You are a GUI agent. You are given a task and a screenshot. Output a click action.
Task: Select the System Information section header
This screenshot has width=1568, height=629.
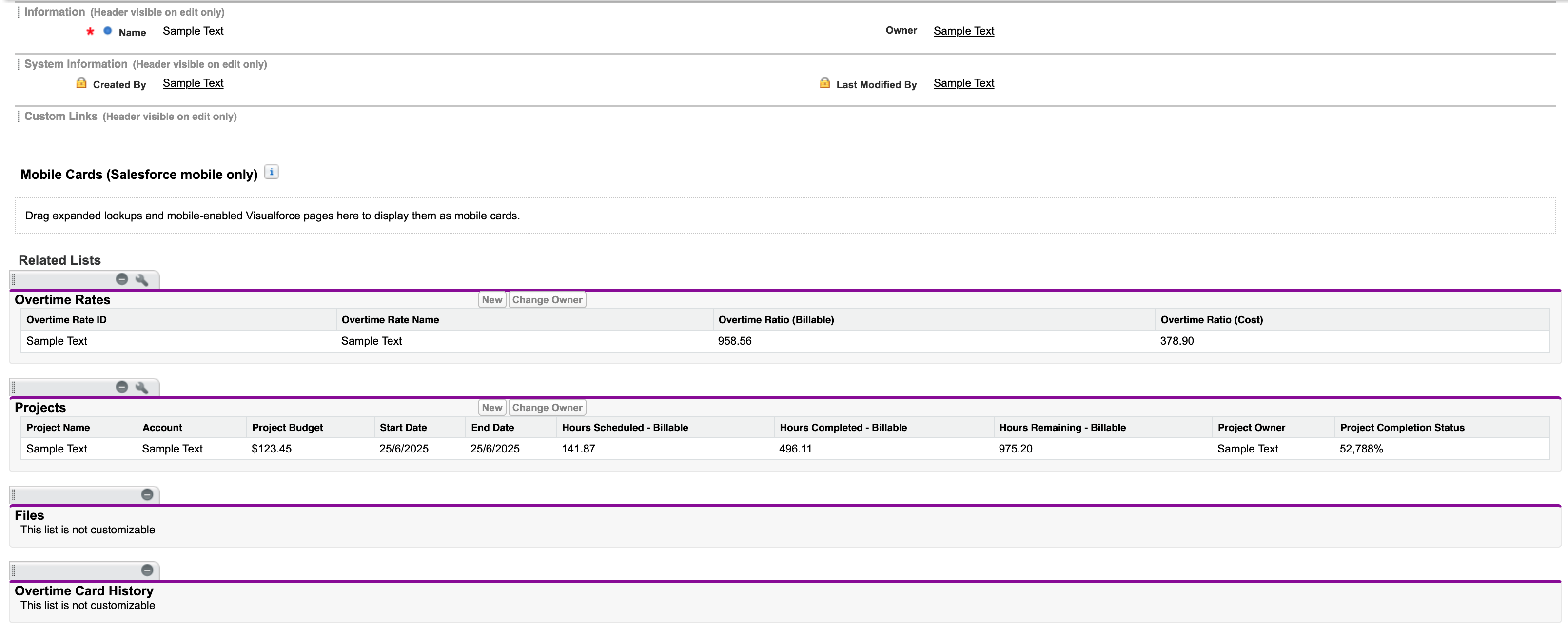click(145, 64)
